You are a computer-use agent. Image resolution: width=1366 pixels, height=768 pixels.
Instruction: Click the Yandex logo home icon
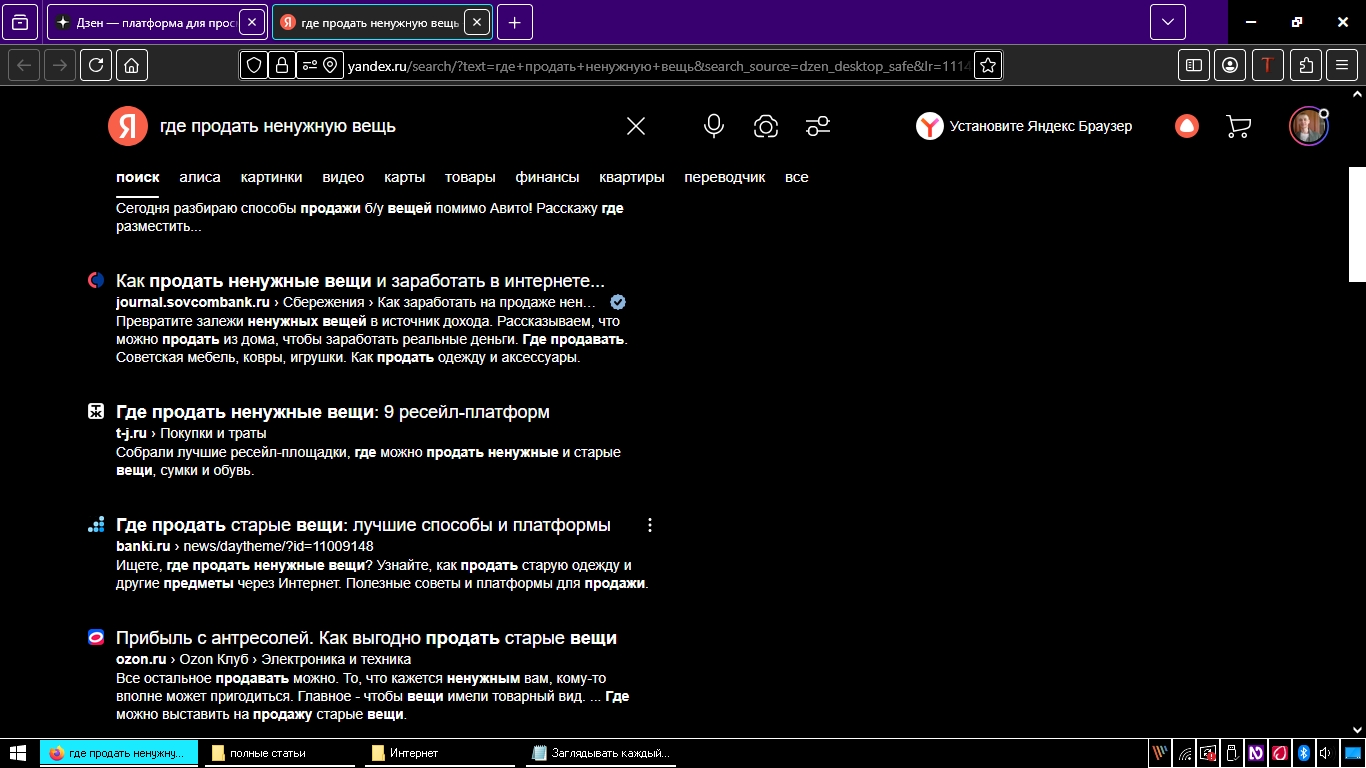coord(127,126)
